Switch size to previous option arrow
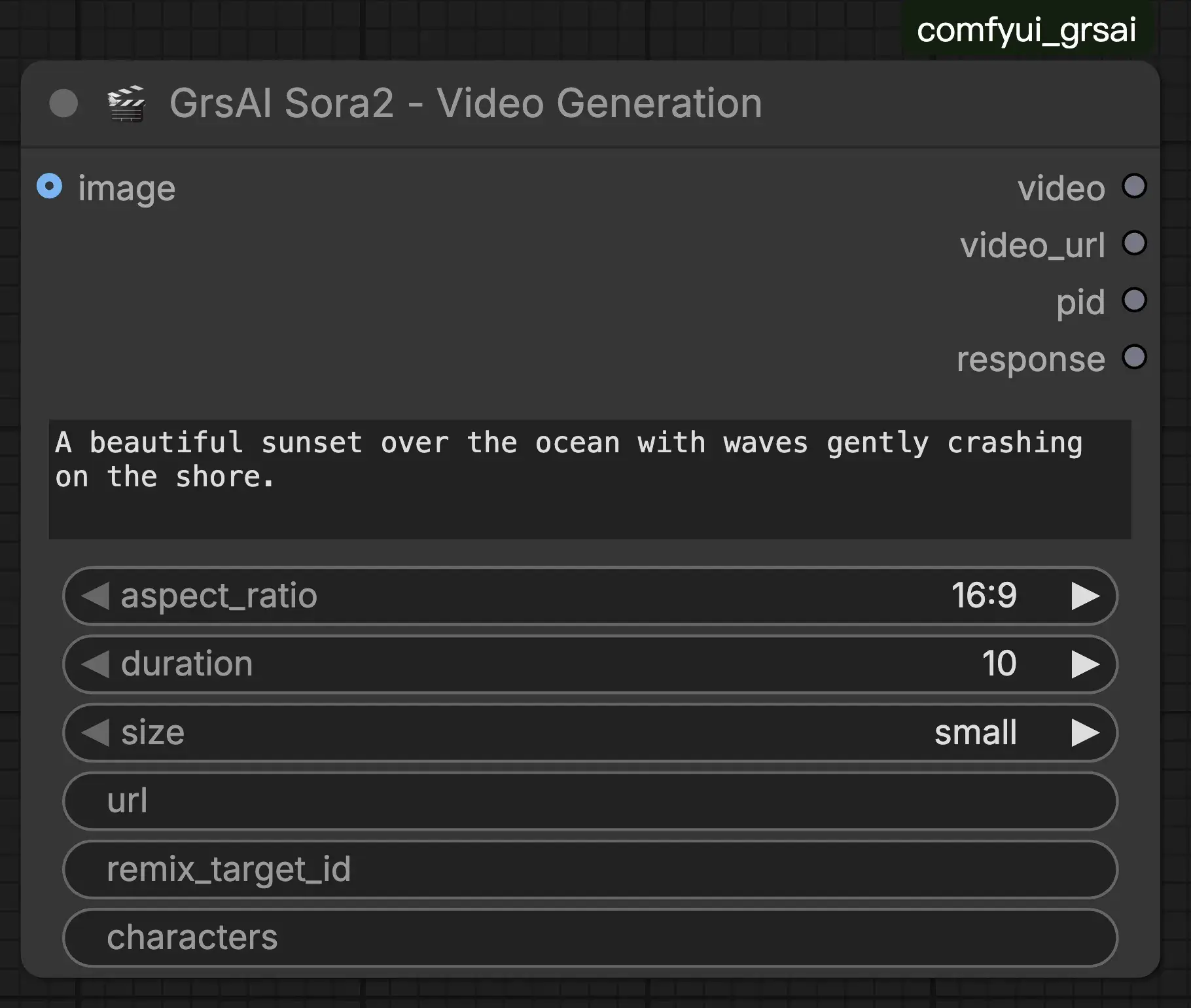Image resolution: width=1191 pixels, height=1008 pixels. point(96,732)
